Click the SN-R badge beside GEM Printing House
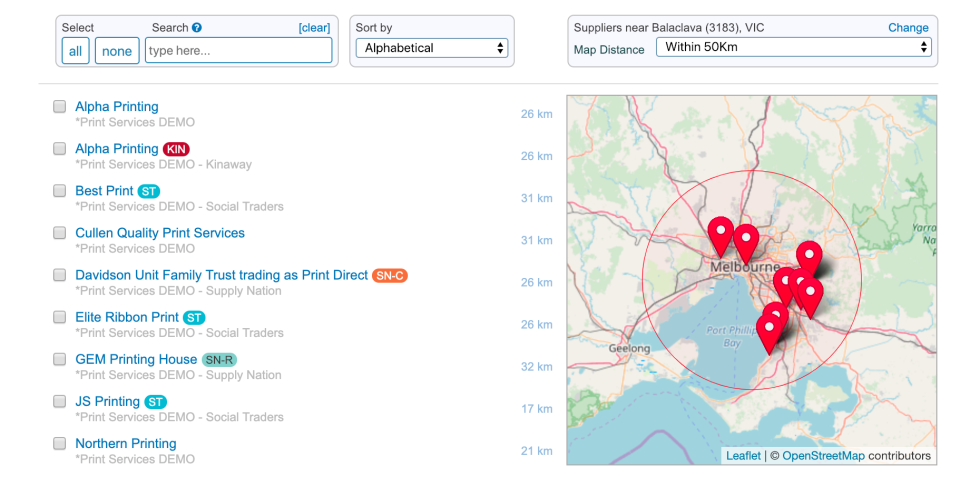Viewport: 960px width, 477px height. point(219,359)
